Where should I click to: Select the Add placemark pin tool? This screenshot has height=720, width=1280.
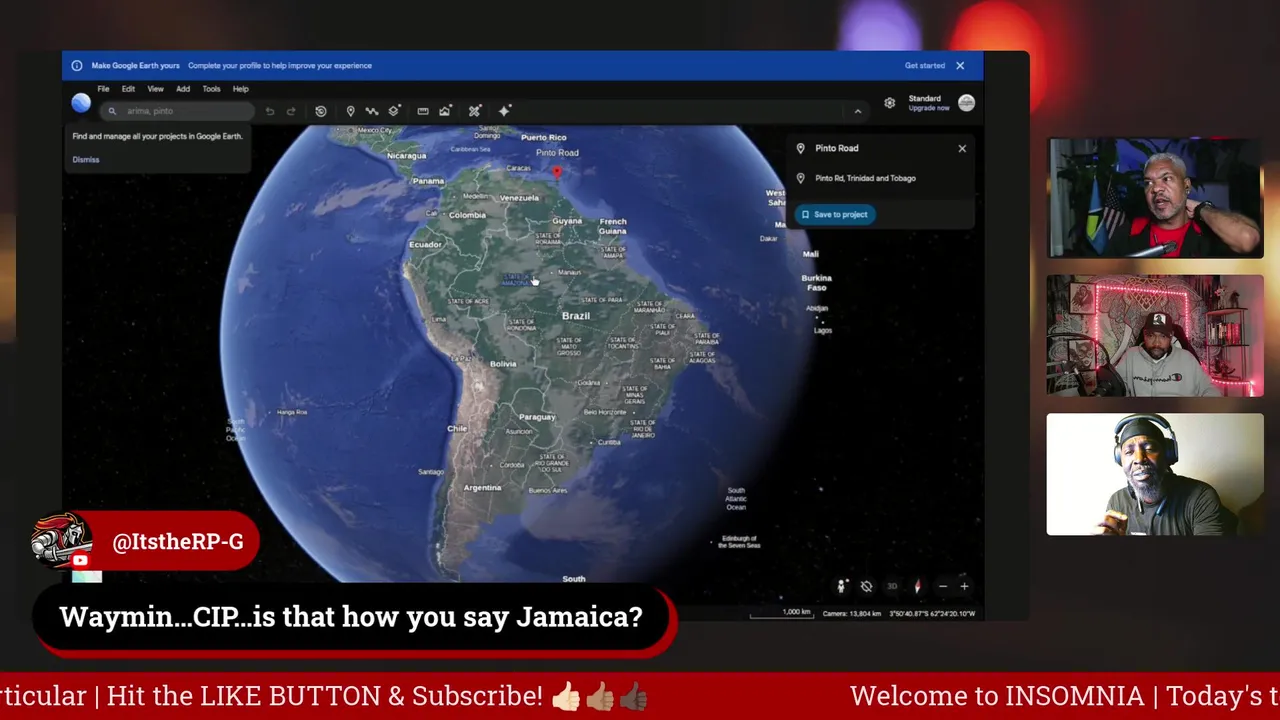(x=350, y=111)
